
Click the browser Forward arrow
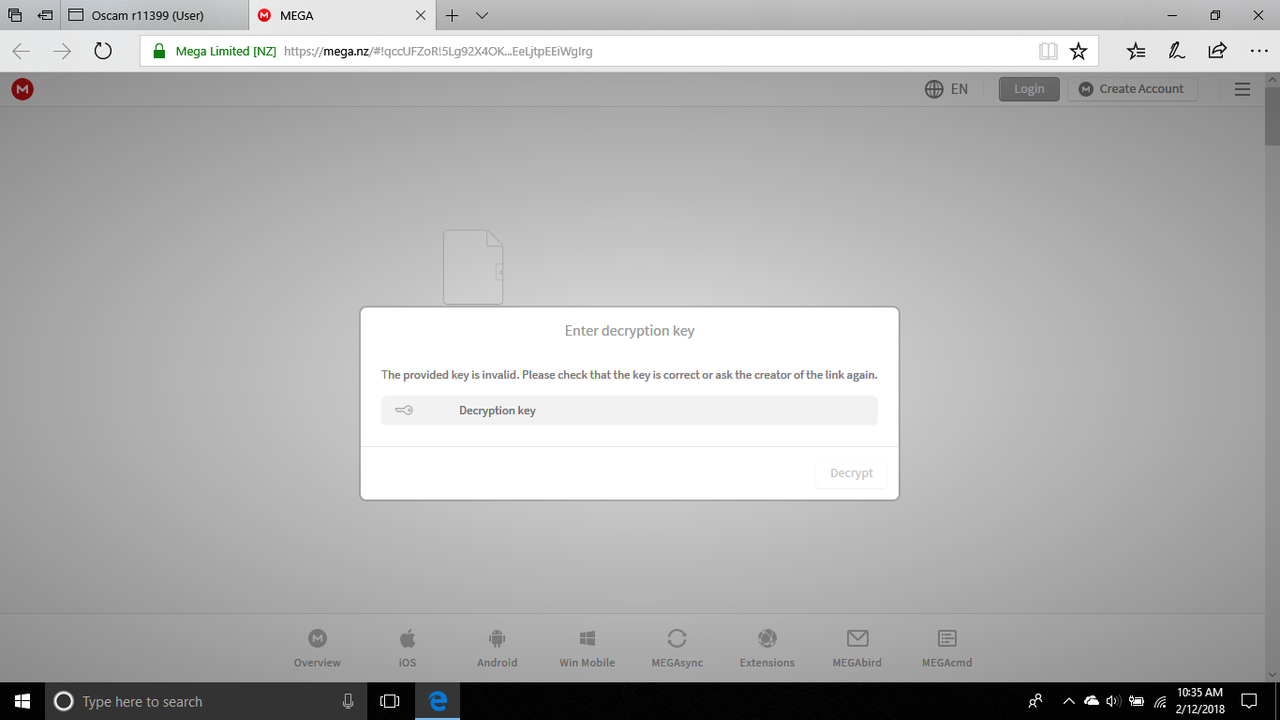(x=62, y=51)
